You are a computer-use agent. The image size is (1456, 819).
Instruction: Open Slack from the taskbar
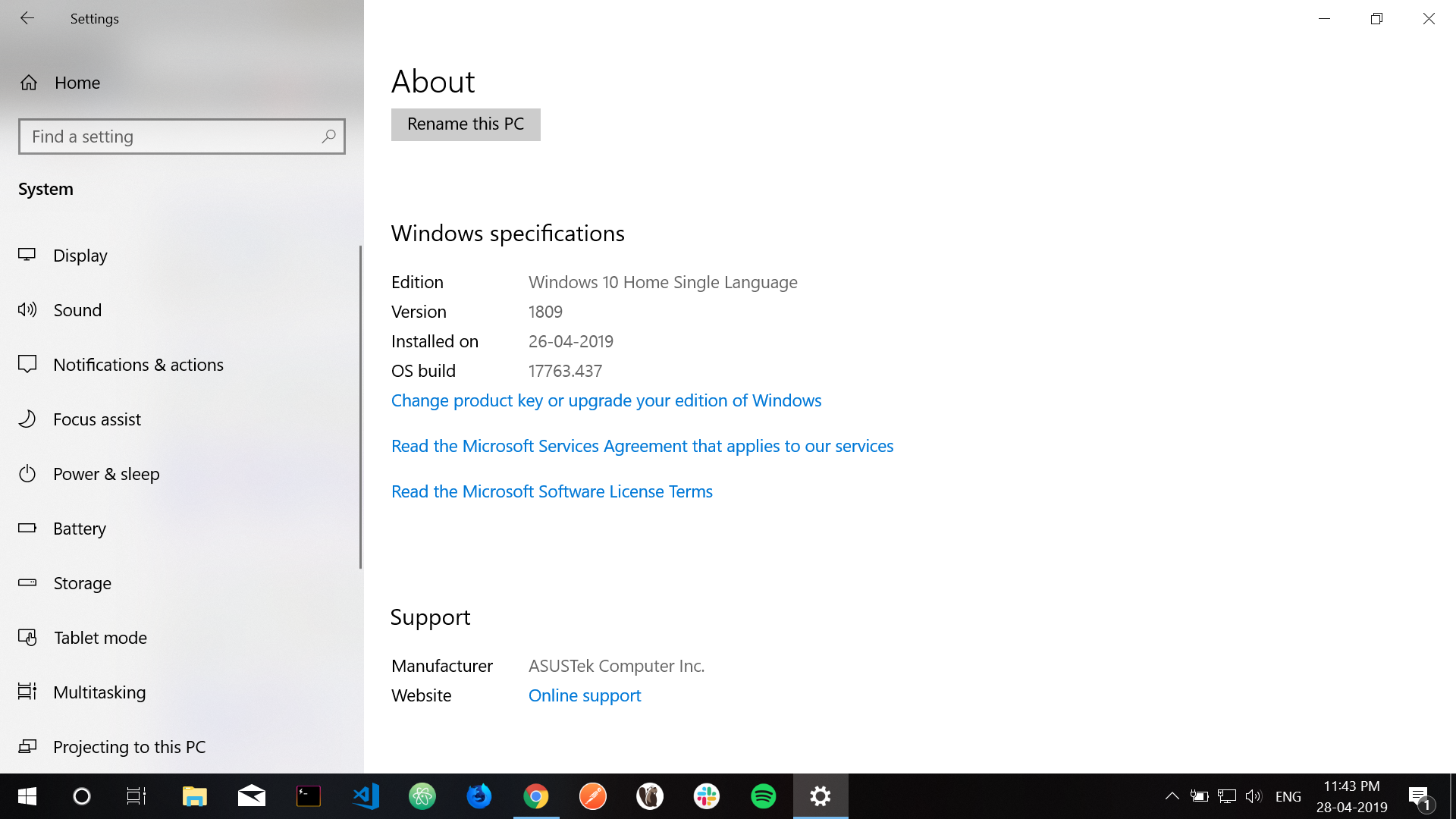coord(707,796)
